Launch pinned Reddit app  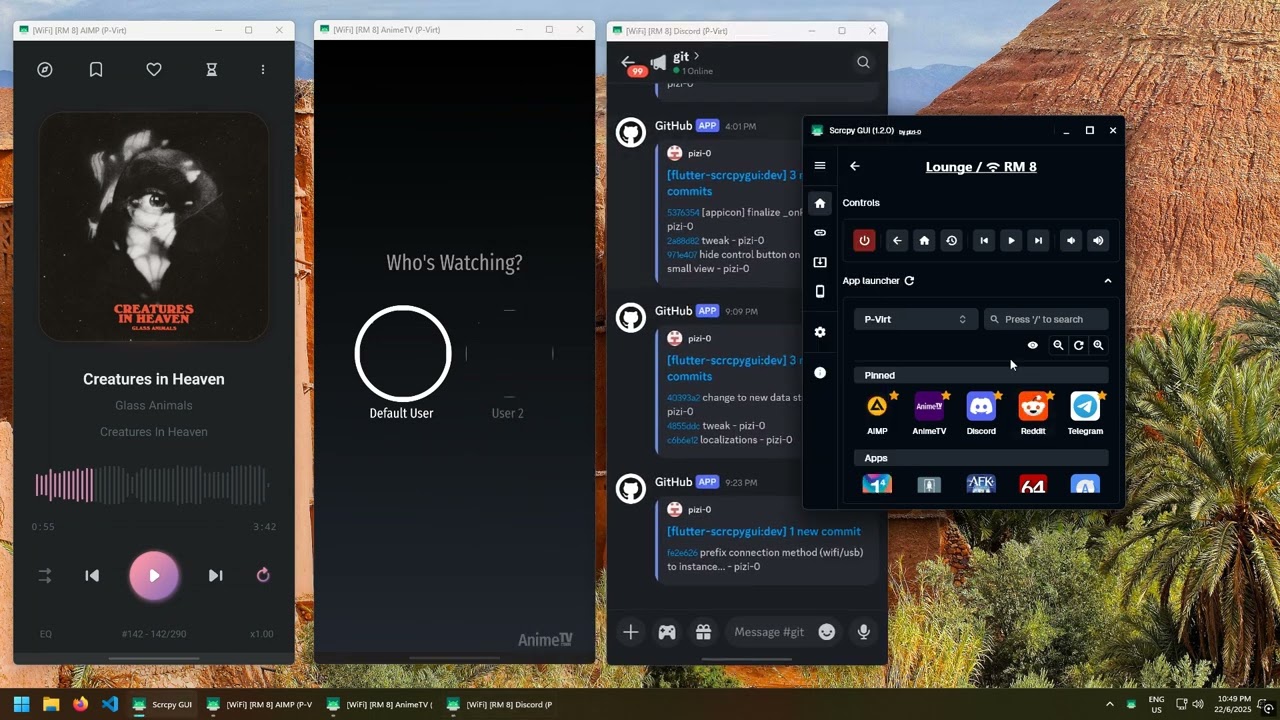pos(1033,413)
